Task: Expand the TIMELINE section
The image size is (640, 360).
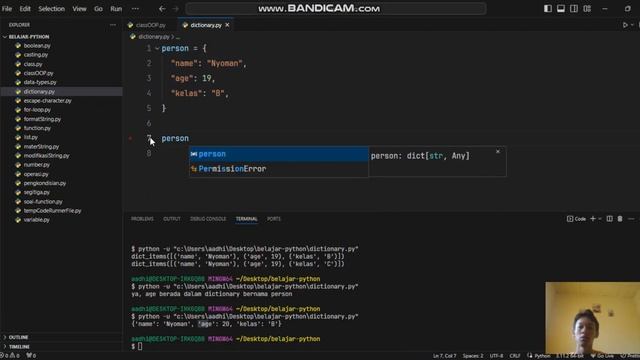Action: pos(19,347)
